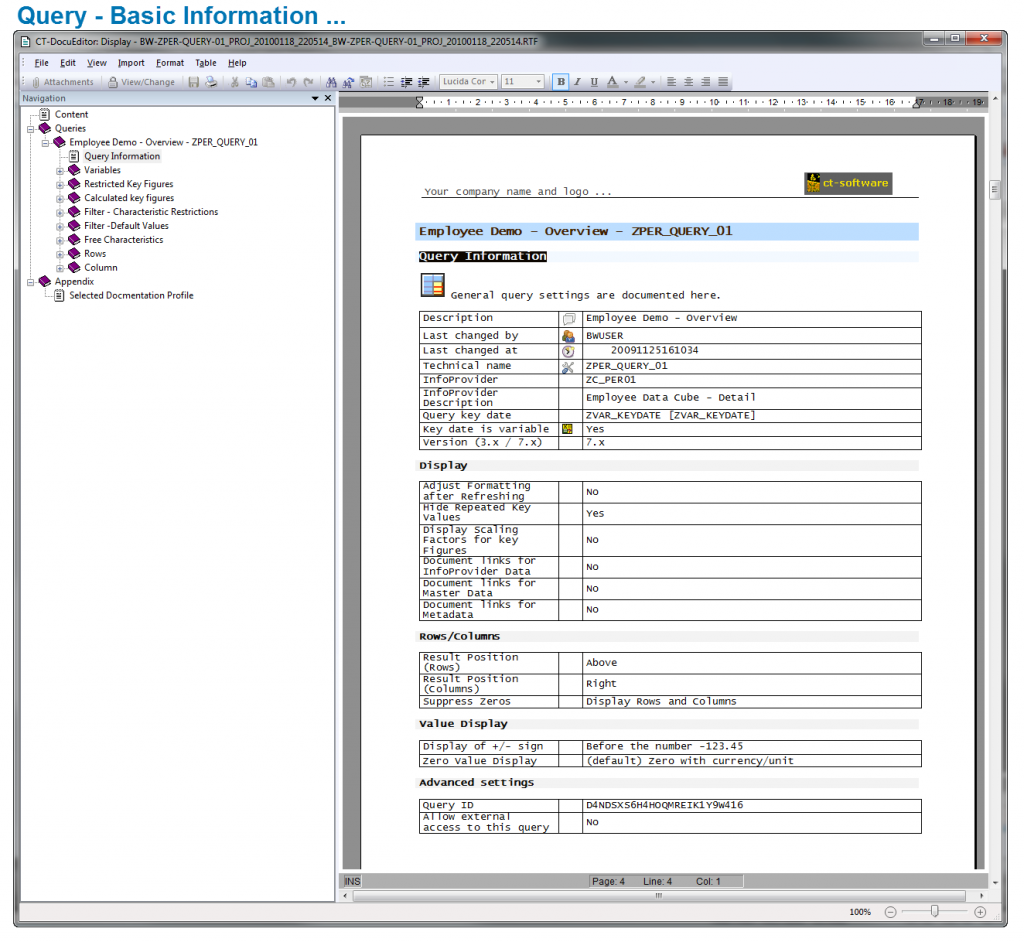Viewport: 1024px width, 942px height.
Task: Click the Underline icon
Action: pos(594,82)
